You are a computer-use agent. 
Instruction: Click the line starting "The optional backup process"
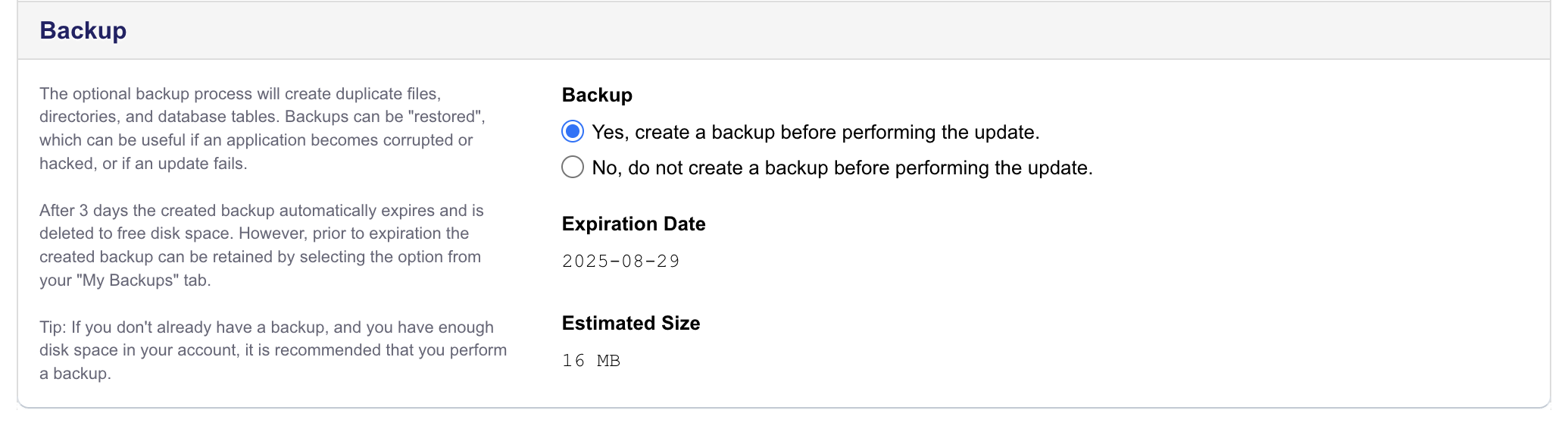tap(239, 94)
